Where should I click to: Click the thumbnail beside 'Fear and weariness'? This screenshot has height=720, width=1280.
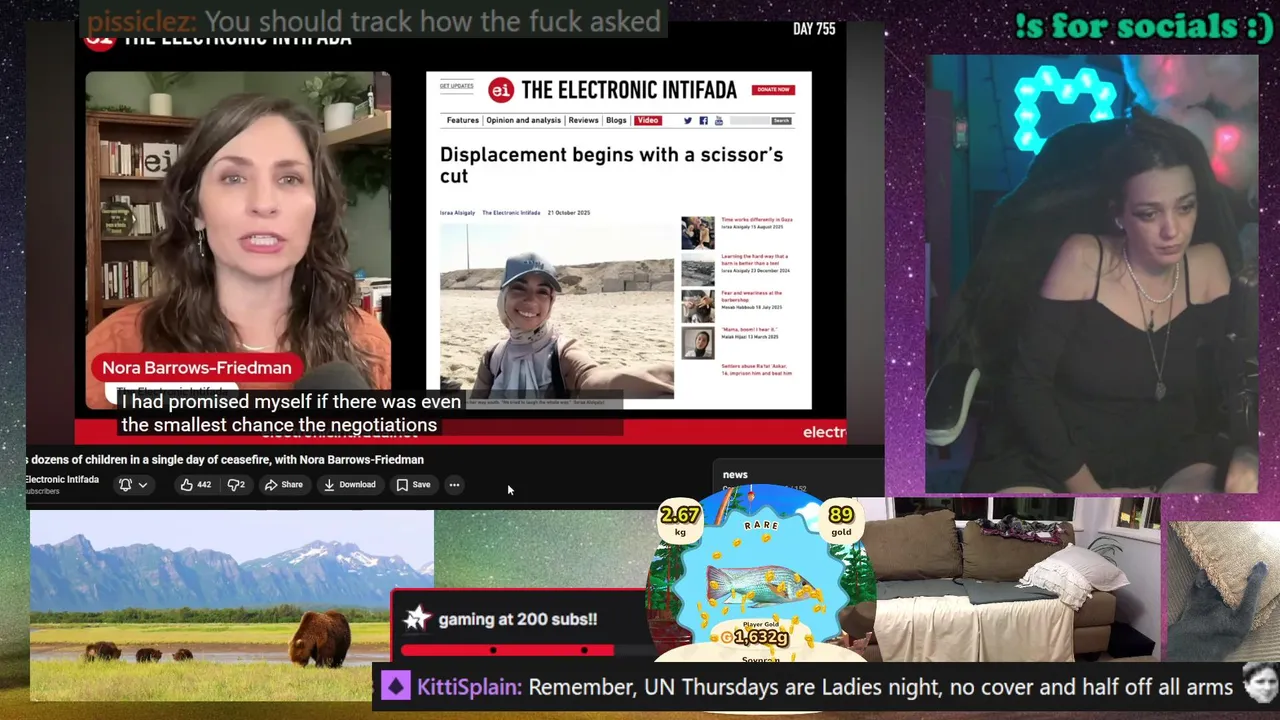tap(698, 306)
